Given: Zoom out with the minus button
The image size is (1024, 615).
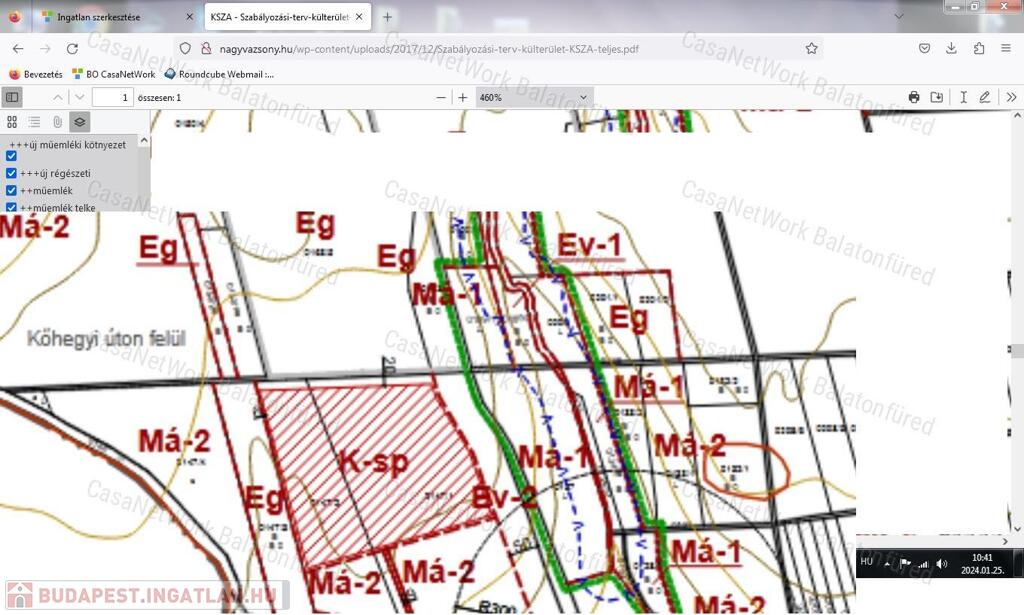Looking at the screenshot, I should pyautogui.click(x=441, y=97).
